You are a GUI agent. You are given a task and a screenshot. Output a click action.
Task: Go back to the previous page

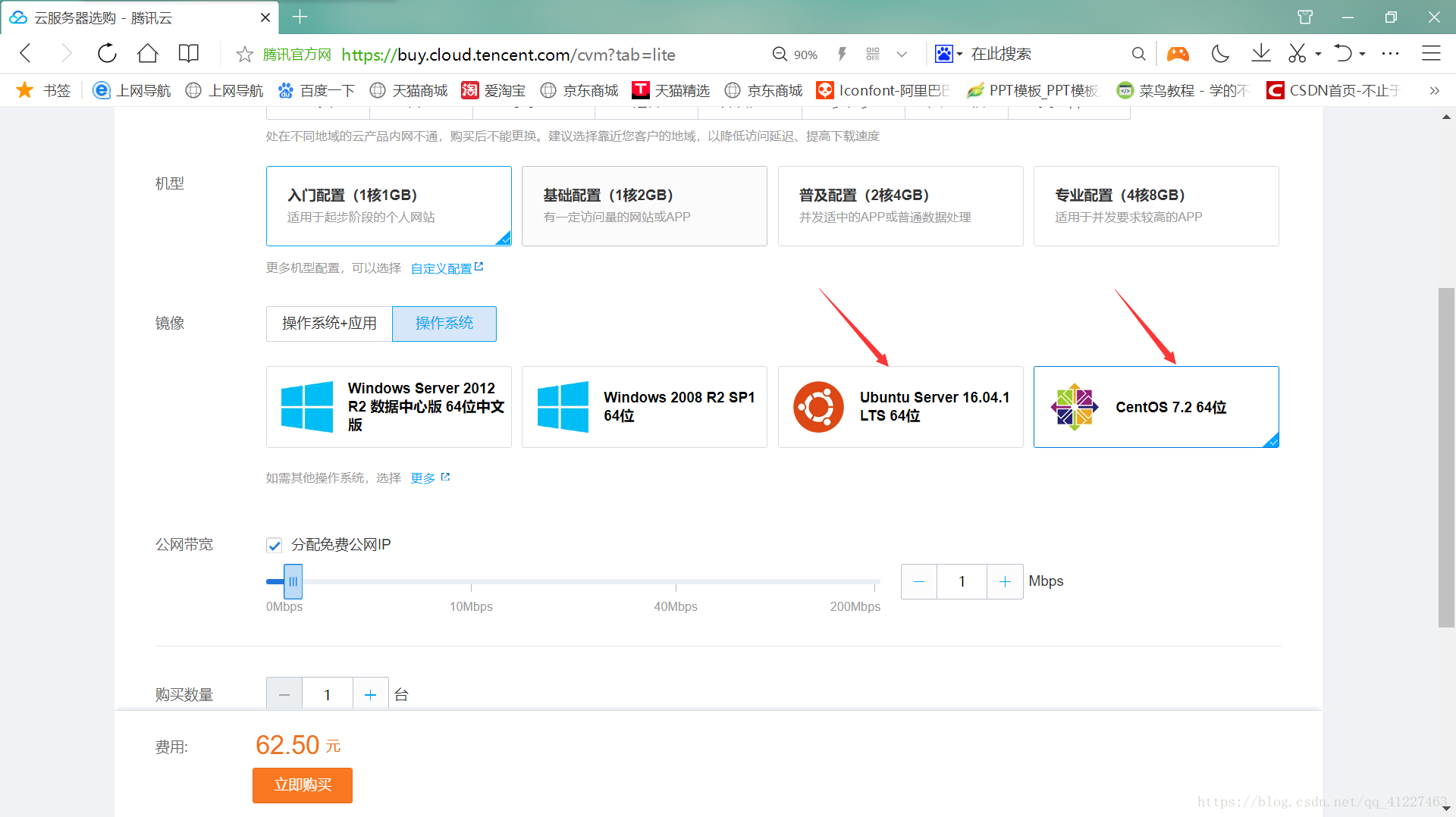click(x=25, y=54)
